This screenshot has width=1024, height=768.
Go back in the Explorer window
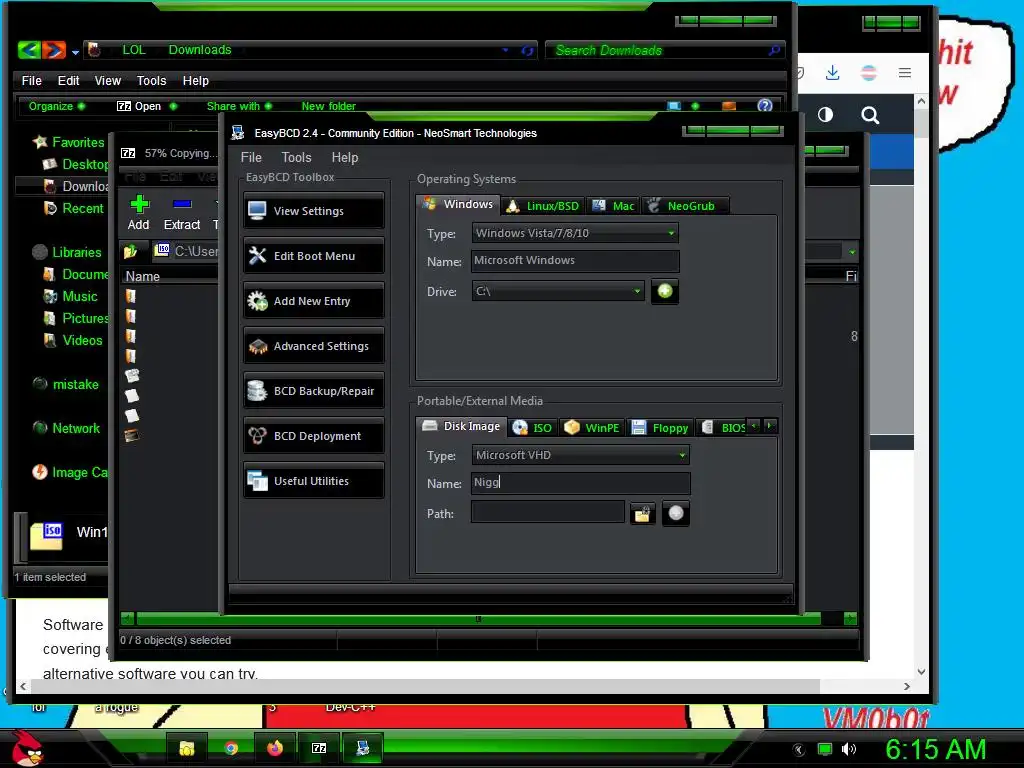pos(29,50)
